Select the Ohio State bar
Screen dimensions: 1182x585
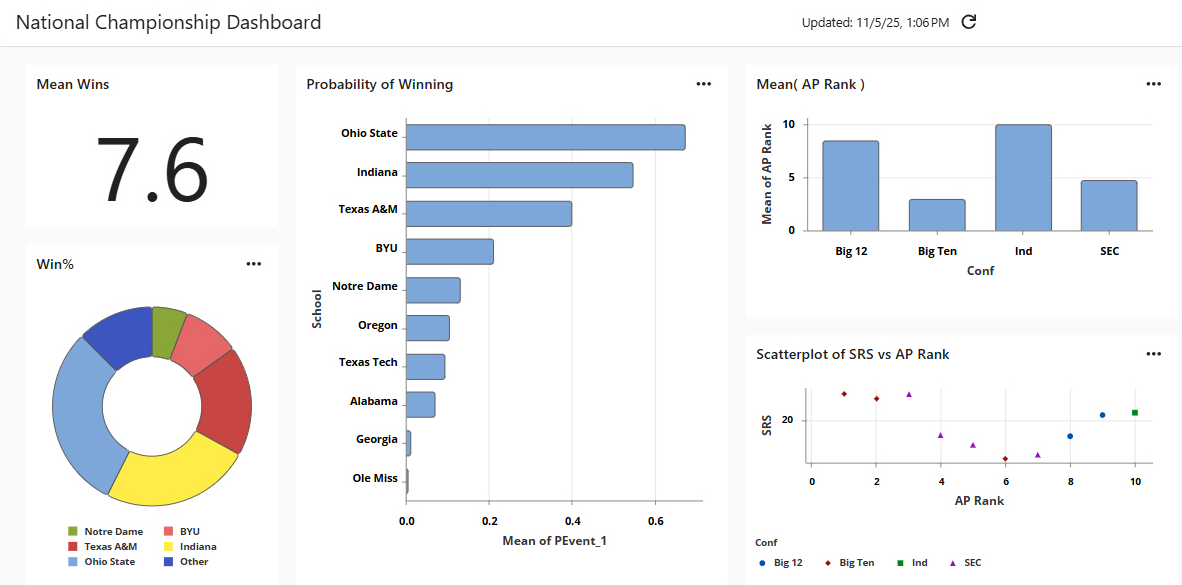(x=545, y=137)
